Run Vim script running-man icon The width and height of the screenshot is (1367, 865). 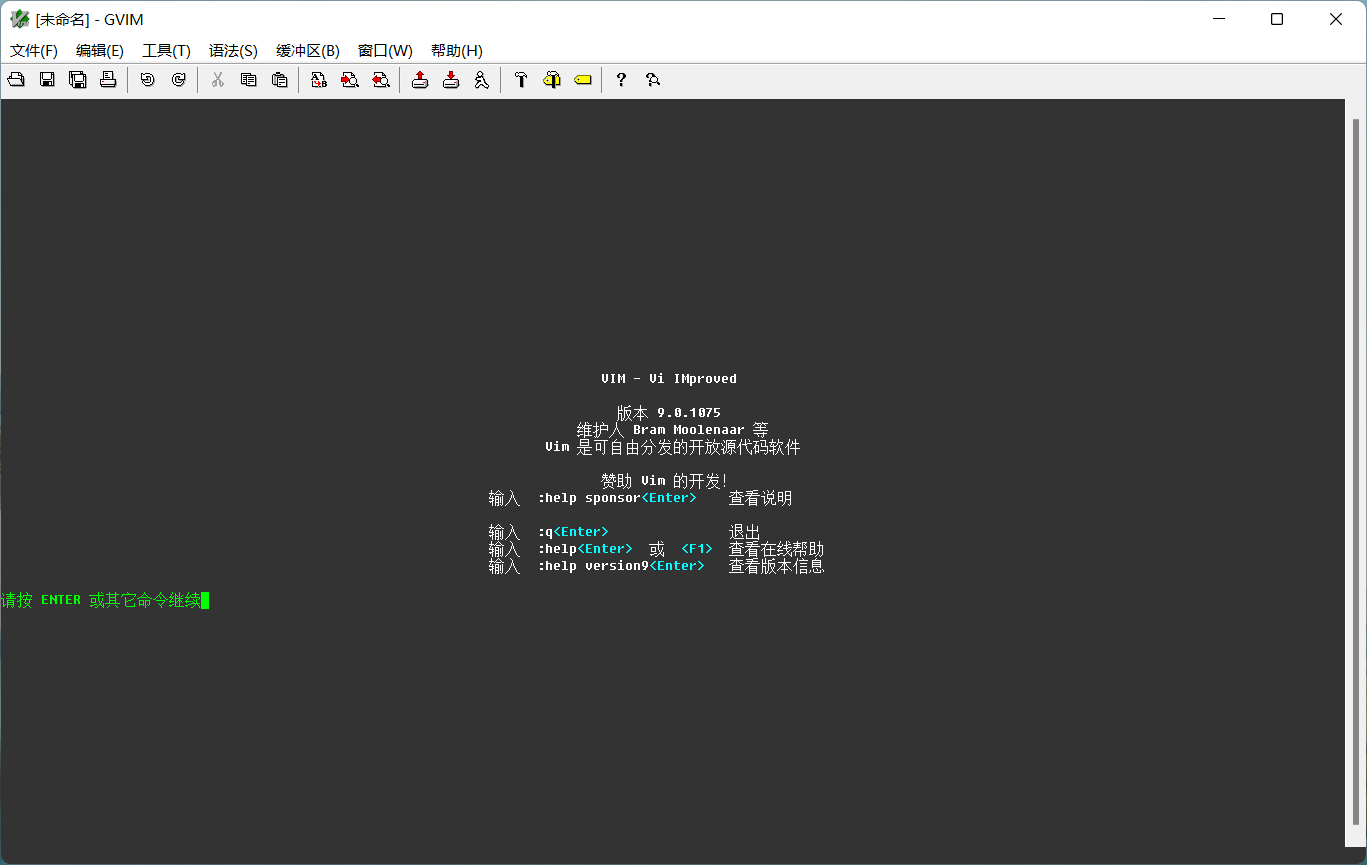pos(482,80)
